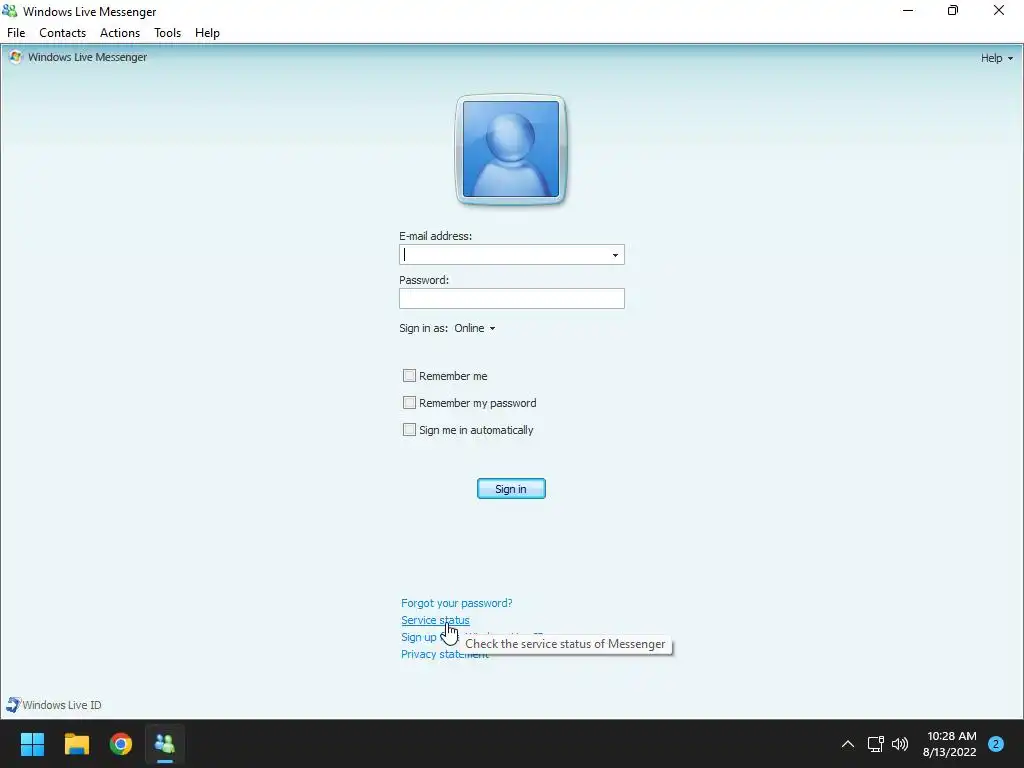1024x768 pixels.
Task: Open the Contacts menu
Action: (63, 33)
